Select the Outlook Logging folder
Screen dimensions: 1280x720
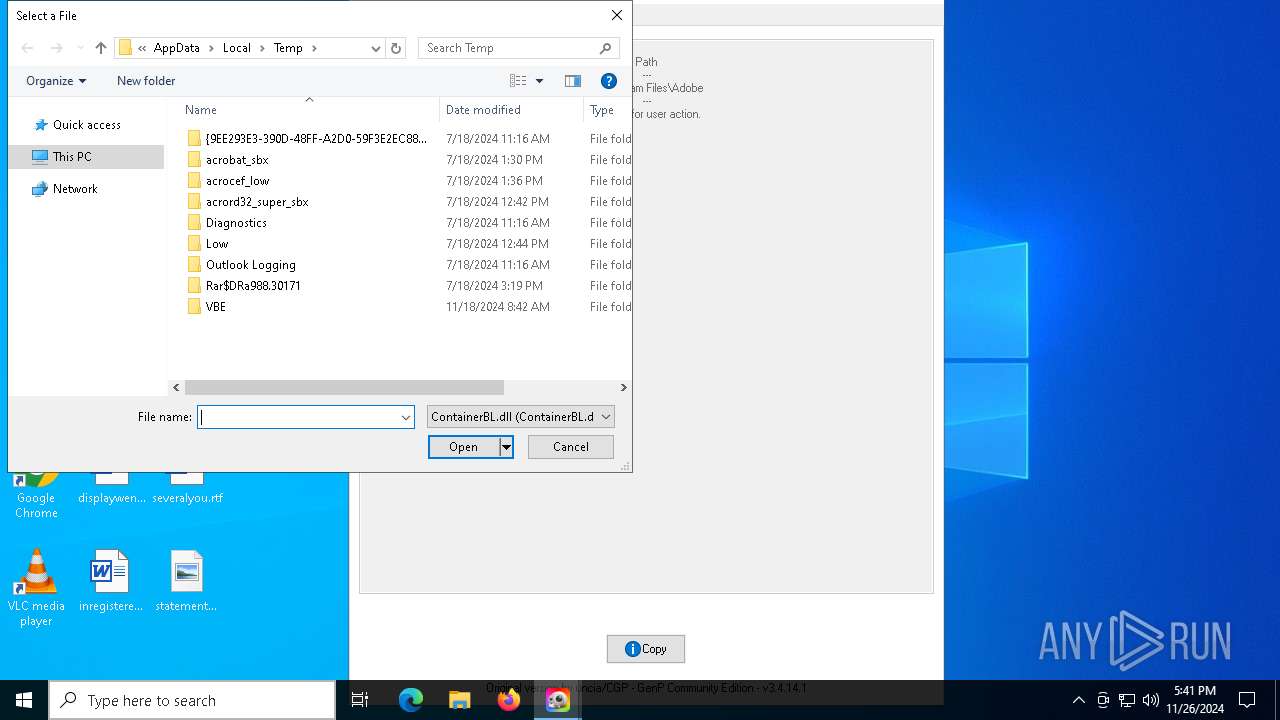(251, 265)
